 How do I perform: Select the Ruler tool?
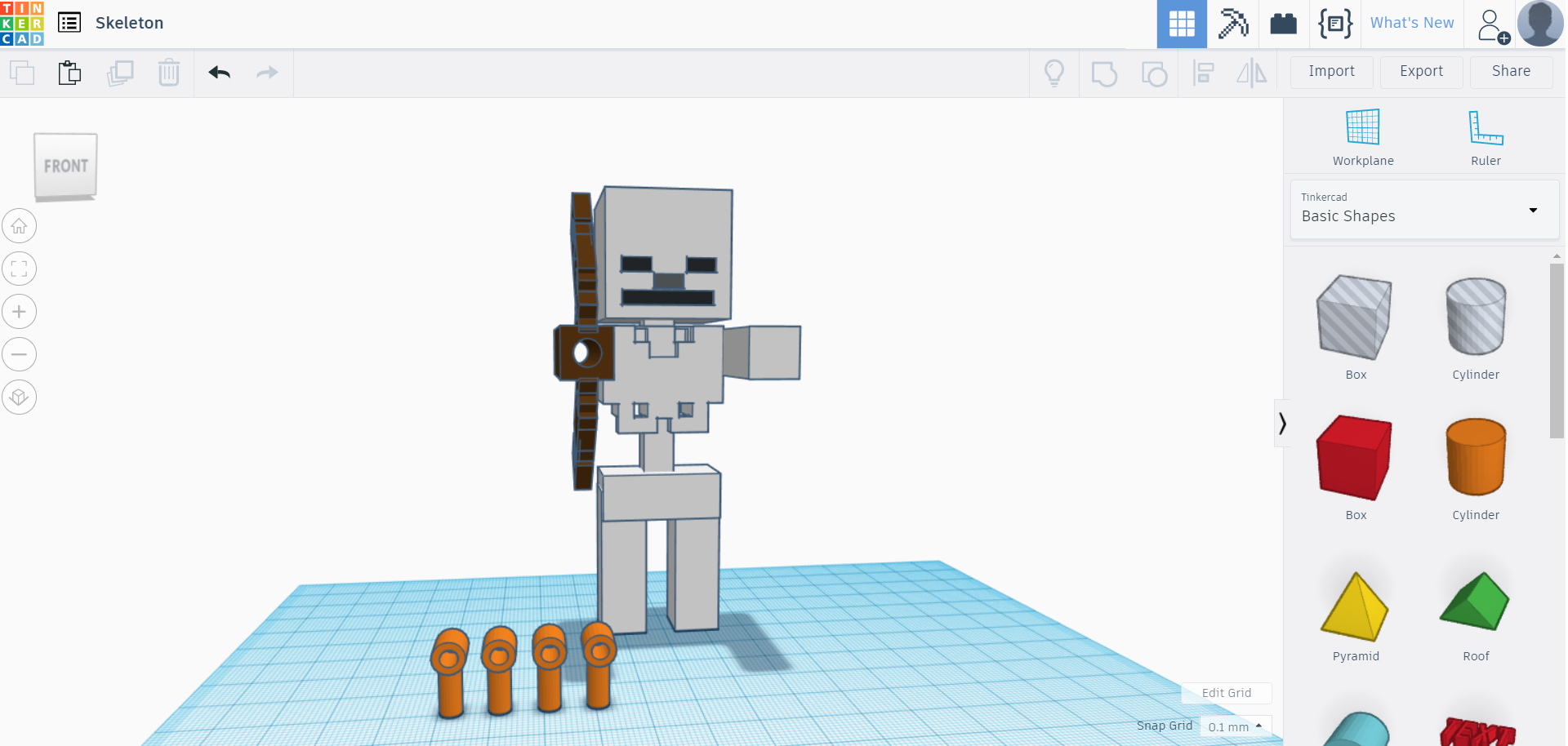1485,136
